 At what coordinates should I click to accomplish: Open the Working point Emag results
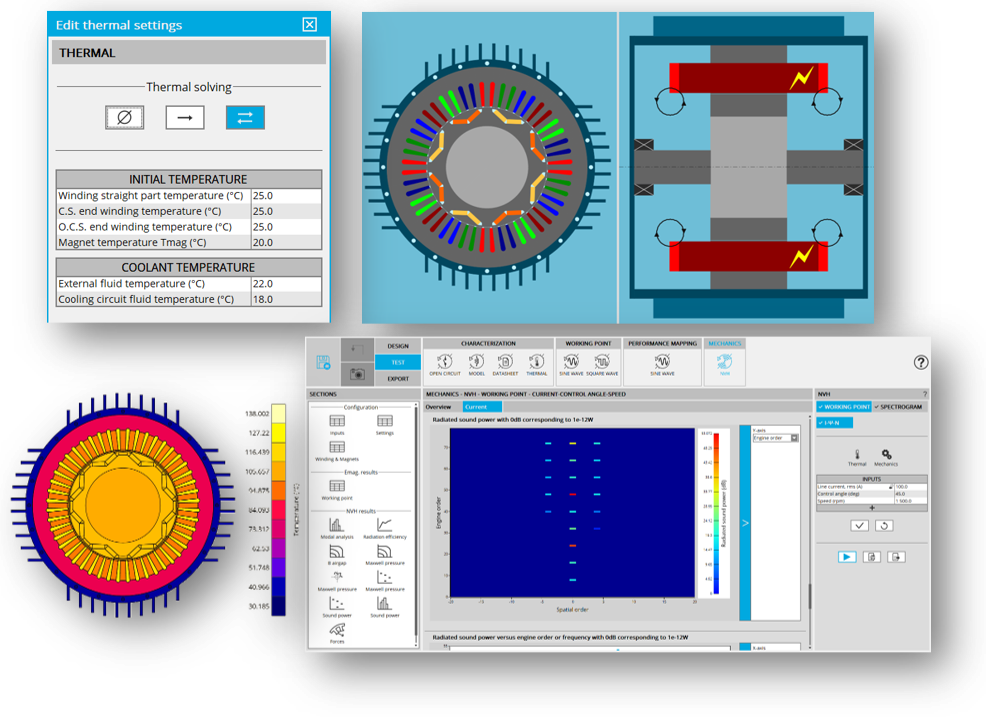pyautogui.click(x=337, y=490)
